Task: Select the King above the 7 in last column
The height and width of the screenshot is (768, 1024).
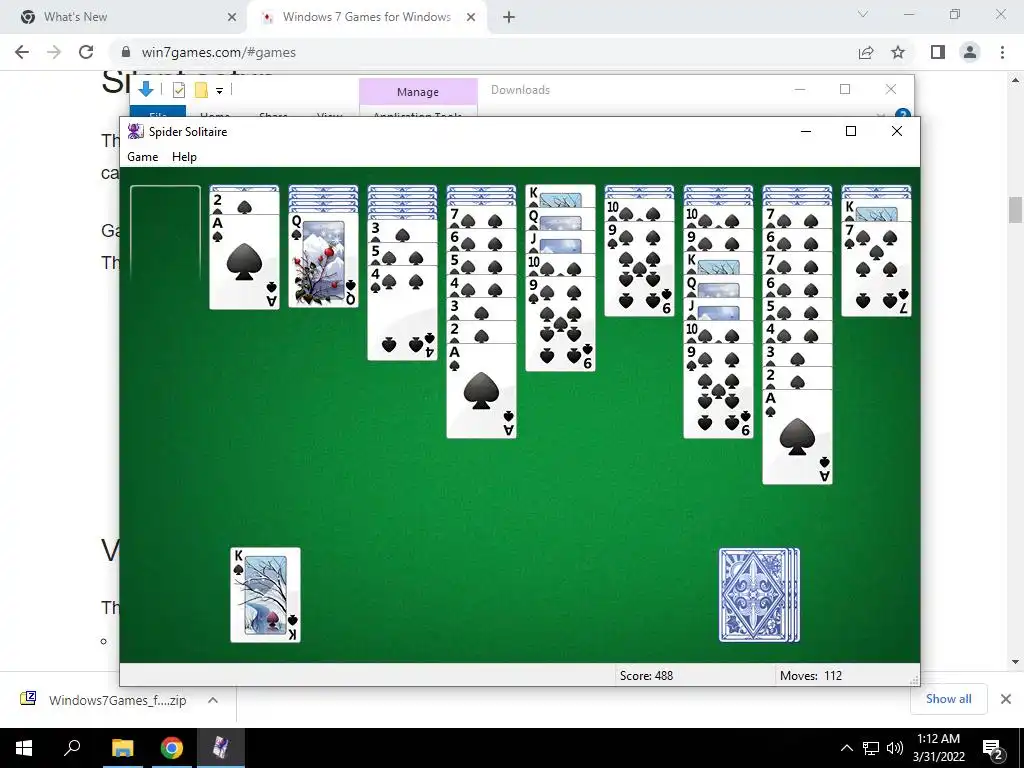Action: click(876, 210)
